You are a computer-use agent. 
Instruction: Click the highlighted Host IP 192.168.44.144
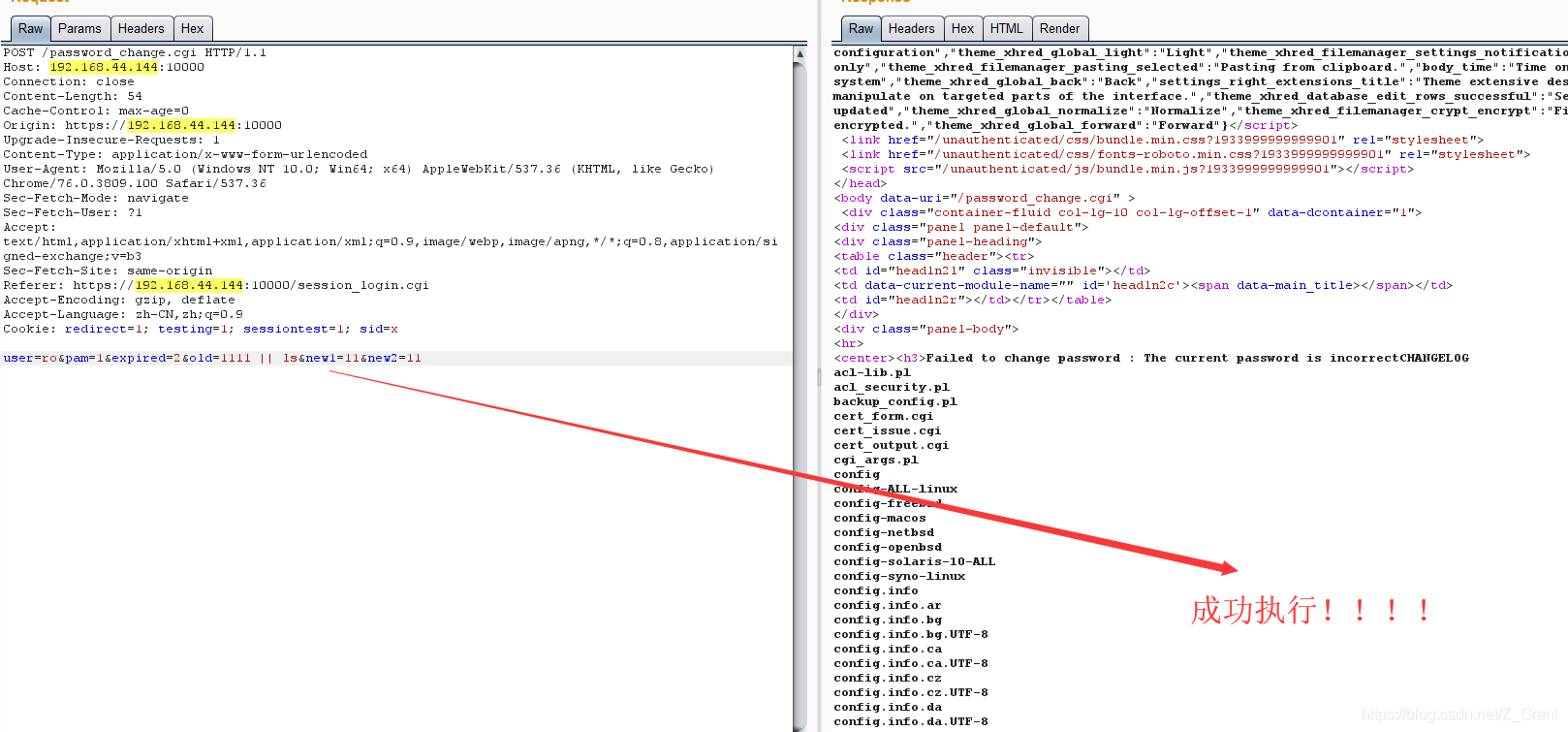pyautogui.click(x=104, y=67)
